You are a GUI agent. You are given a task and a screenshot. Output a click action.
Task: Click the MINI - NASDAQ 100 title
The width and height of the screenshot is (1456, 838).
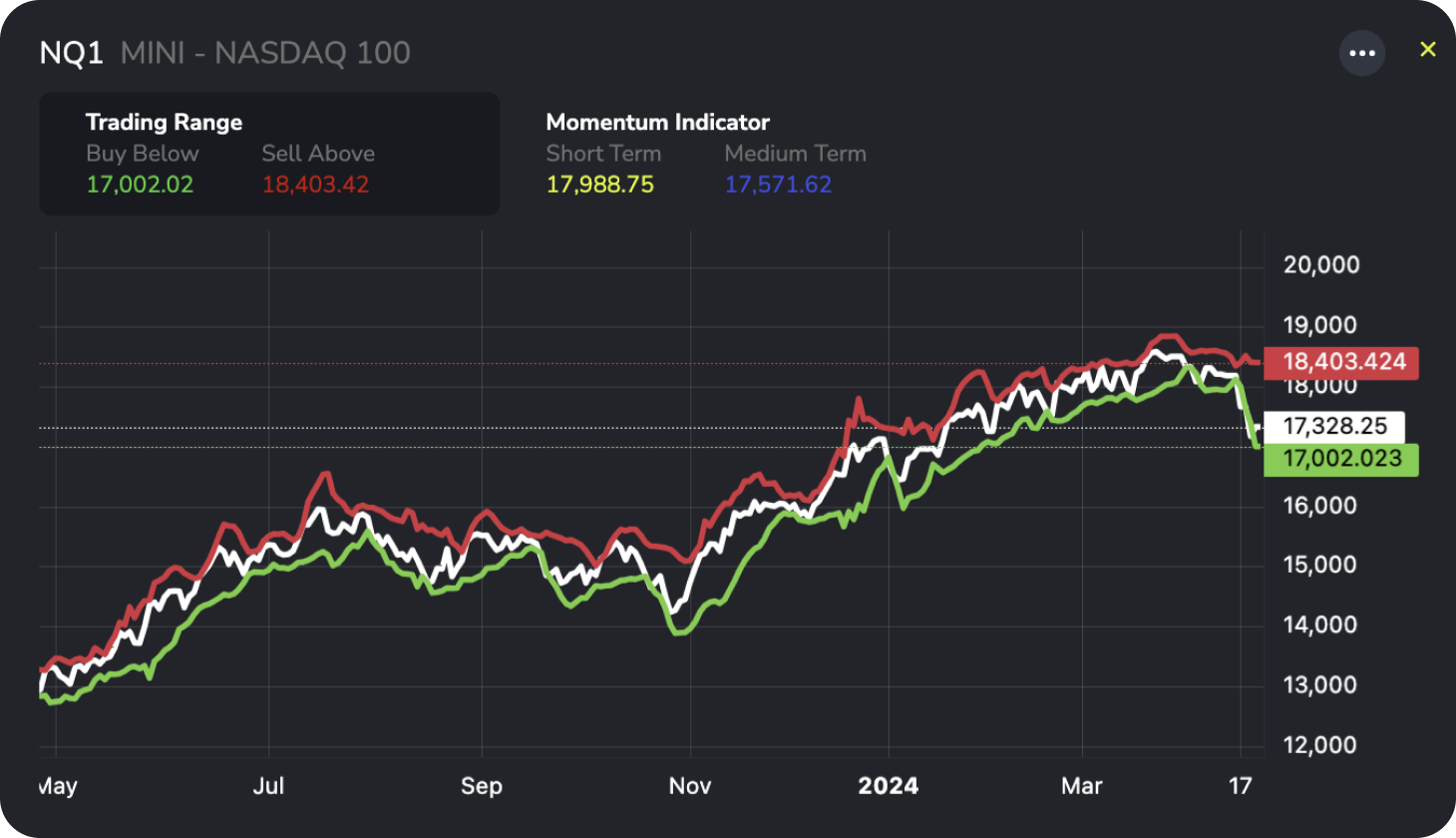[x=265, y=53]
